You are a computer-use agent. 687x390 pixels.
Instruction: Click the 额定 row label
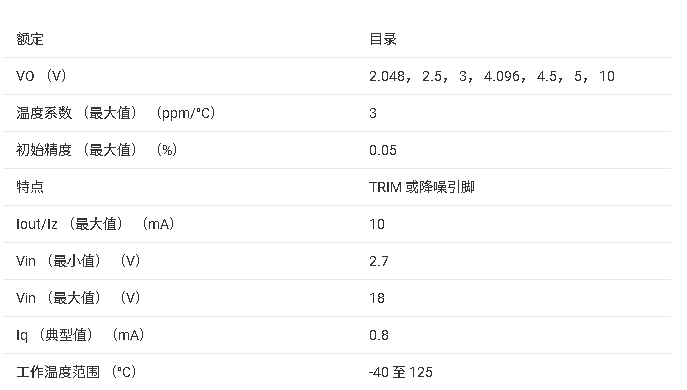pyautogui.click(x=30, y=39)
